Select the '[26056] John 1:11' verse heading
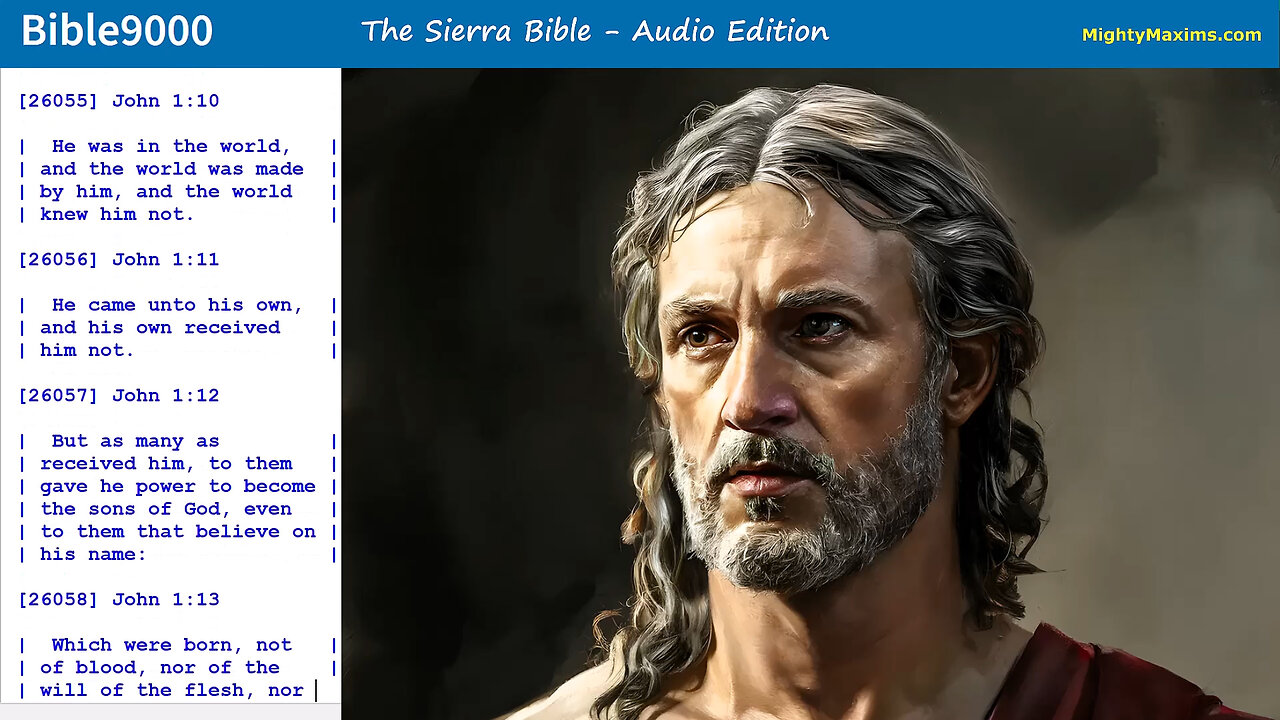The image size is (1280, 720). (x=119, y=260)
